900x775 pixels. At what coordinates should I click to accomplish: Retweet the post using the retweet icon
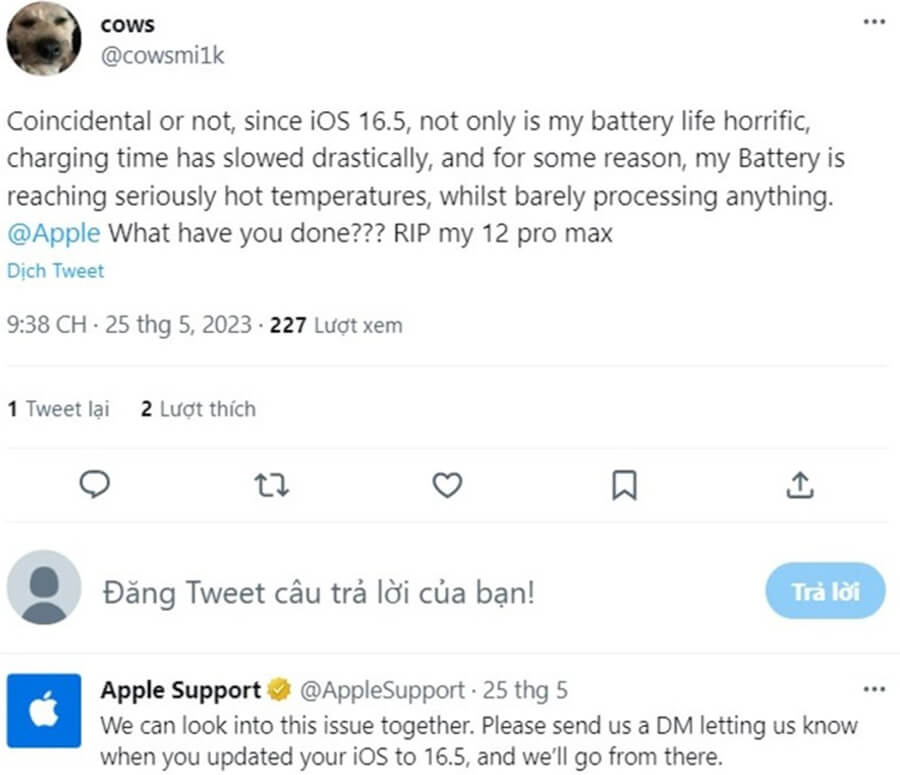pyautogui.click(x=271, y=486)
